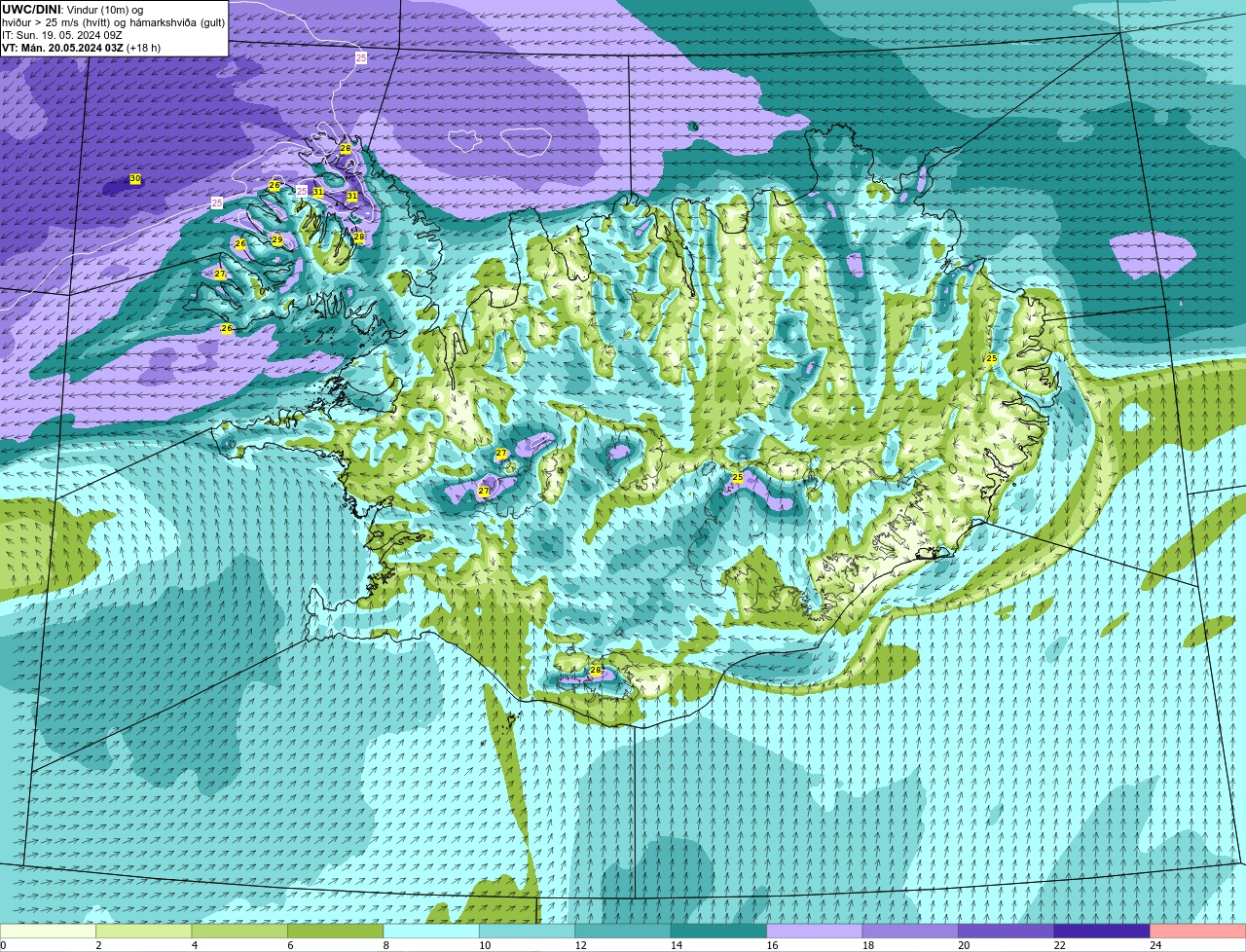
Task: Click the yellow 28 gust label on south coast
Action: click(596, 671)
